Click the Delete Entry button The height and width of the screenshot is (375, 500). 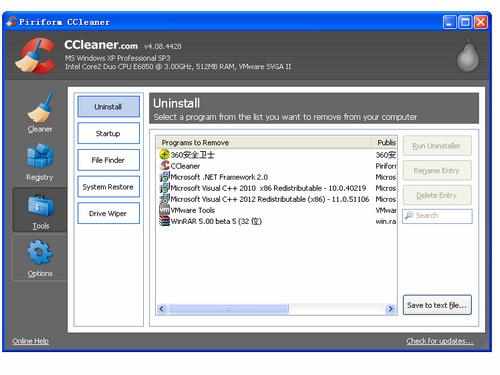coord(437,195)
